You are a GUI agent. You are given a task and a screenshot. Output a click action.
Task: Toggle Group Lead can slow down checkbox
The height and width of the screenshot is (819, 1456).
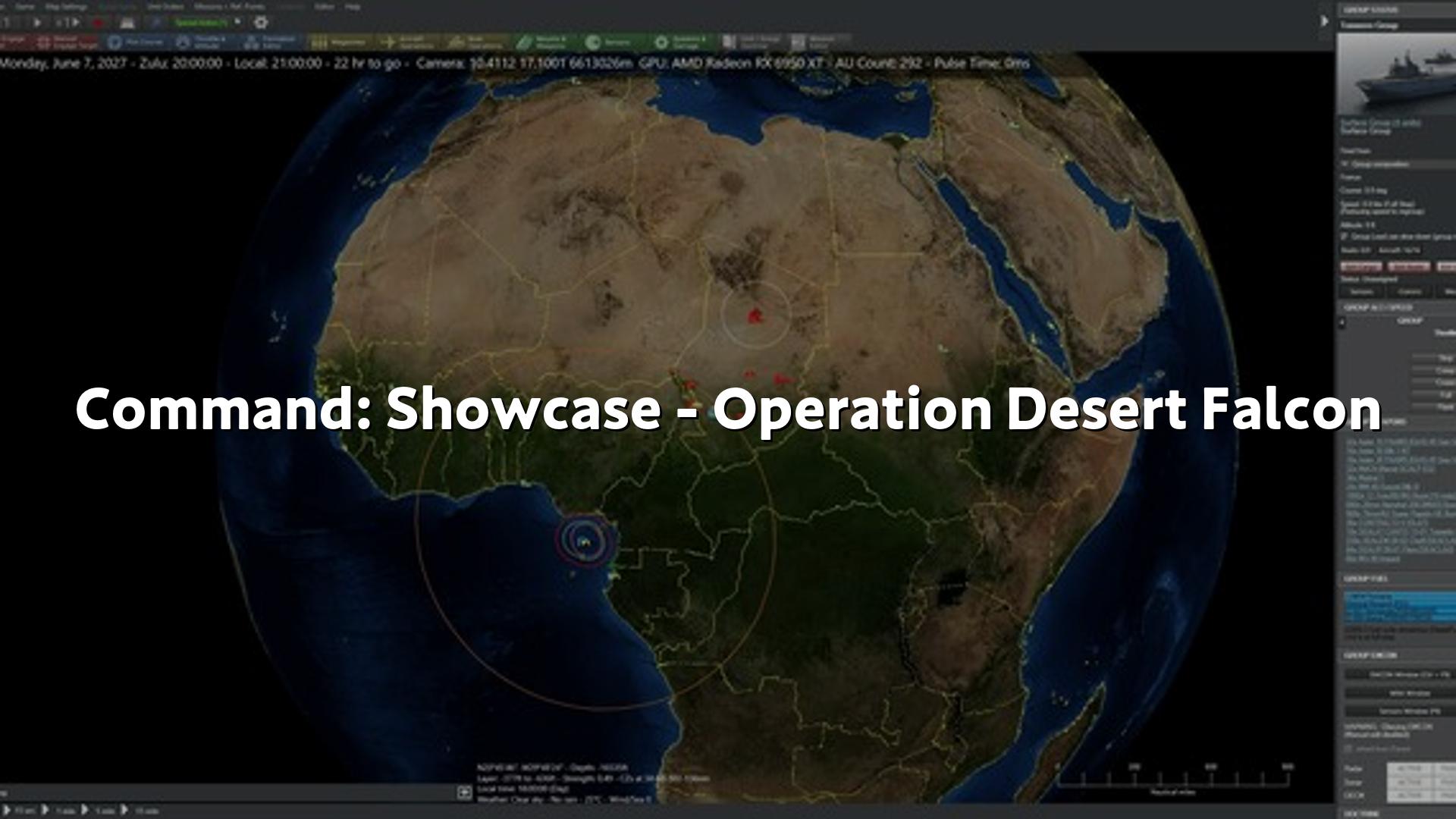[x=1345, y=237]
